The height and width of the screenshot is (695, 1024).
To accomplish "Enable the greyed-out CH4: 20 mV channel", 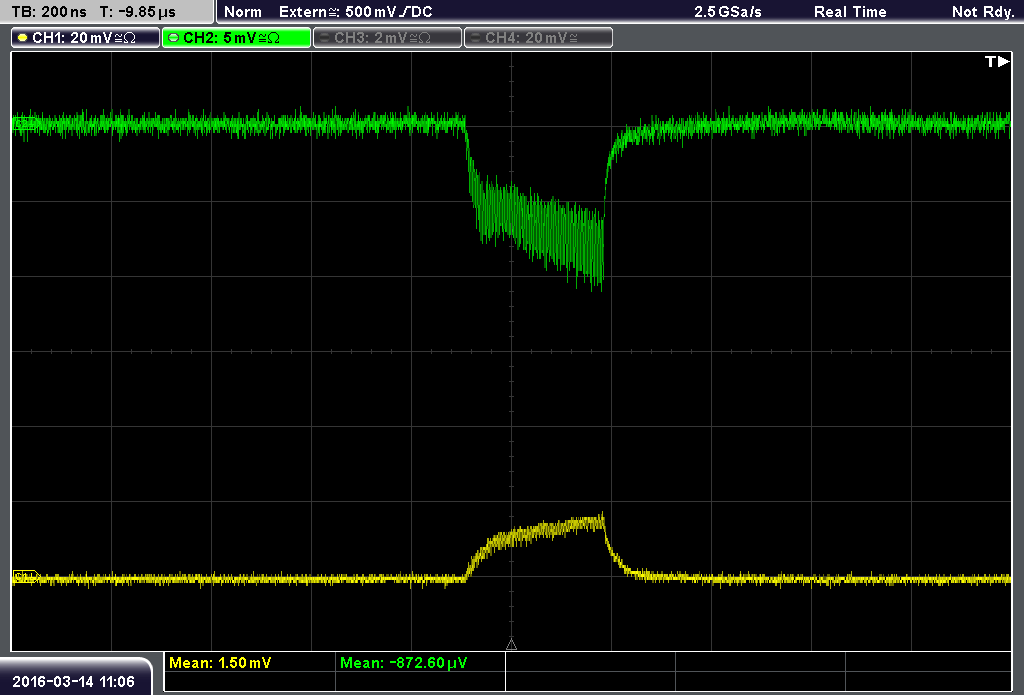I will [x=538, y=38].
